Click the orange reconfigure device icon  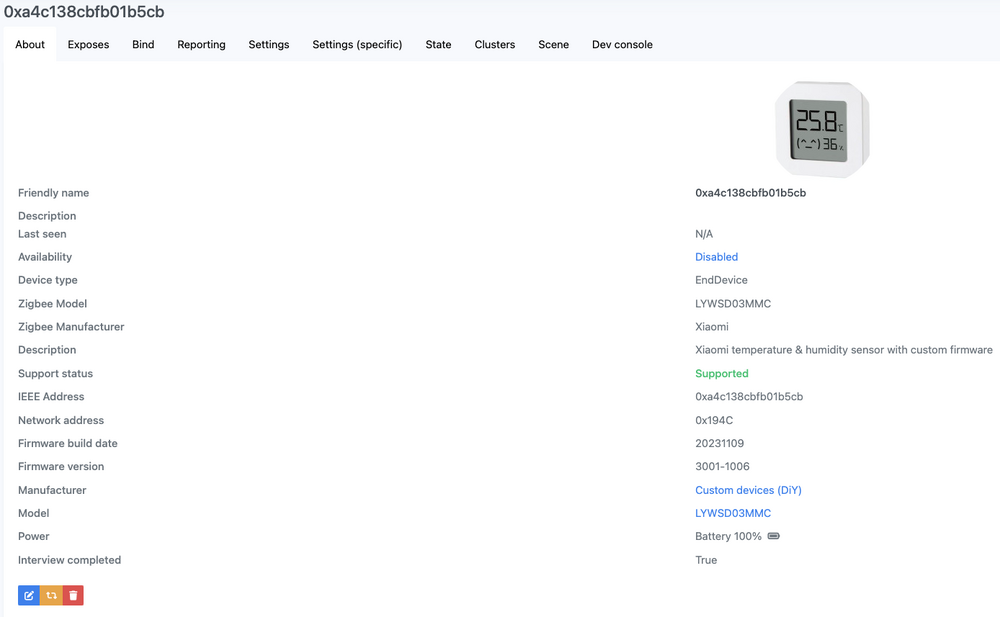51,596
